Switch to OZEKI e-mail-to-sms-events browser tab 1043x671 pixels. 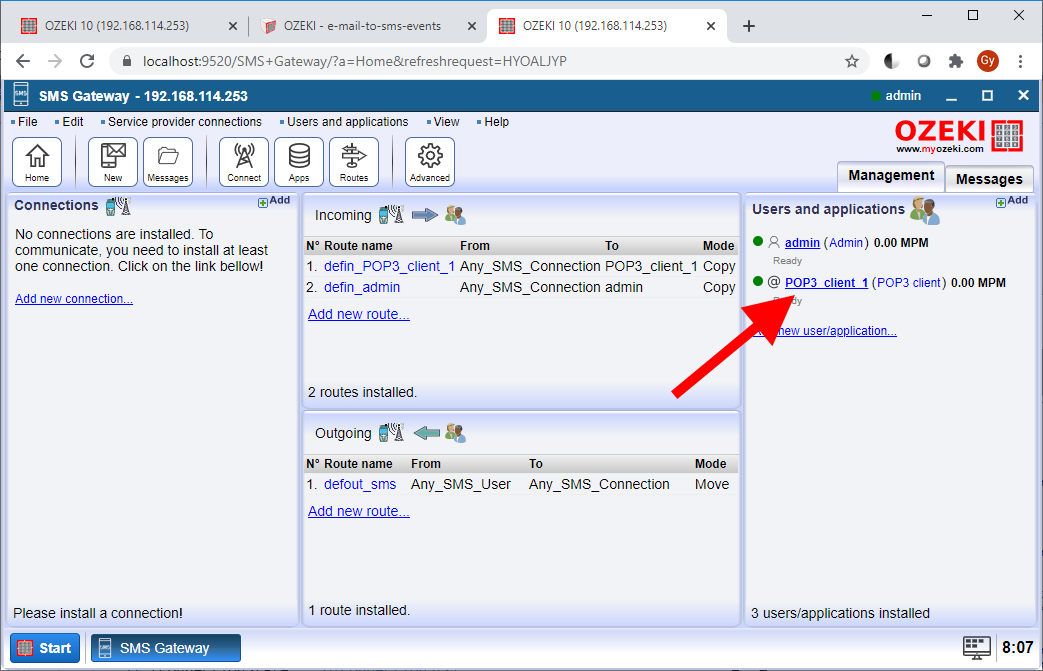[x=363, y=26]
